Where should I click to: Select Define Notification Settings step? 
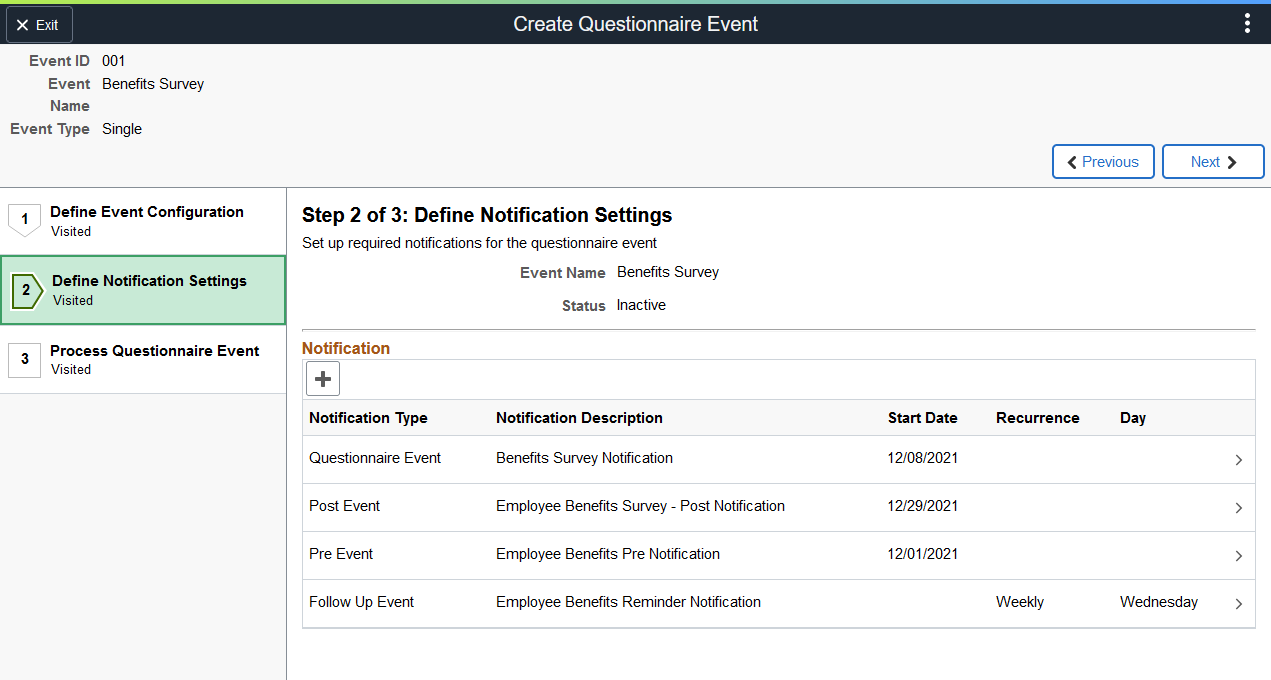coord(149,281)
